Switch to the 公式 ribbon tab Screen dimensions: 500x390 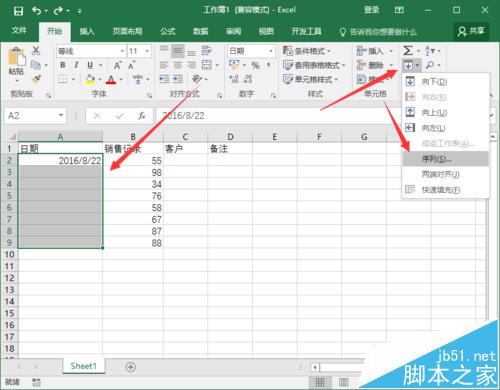point(168,31)
